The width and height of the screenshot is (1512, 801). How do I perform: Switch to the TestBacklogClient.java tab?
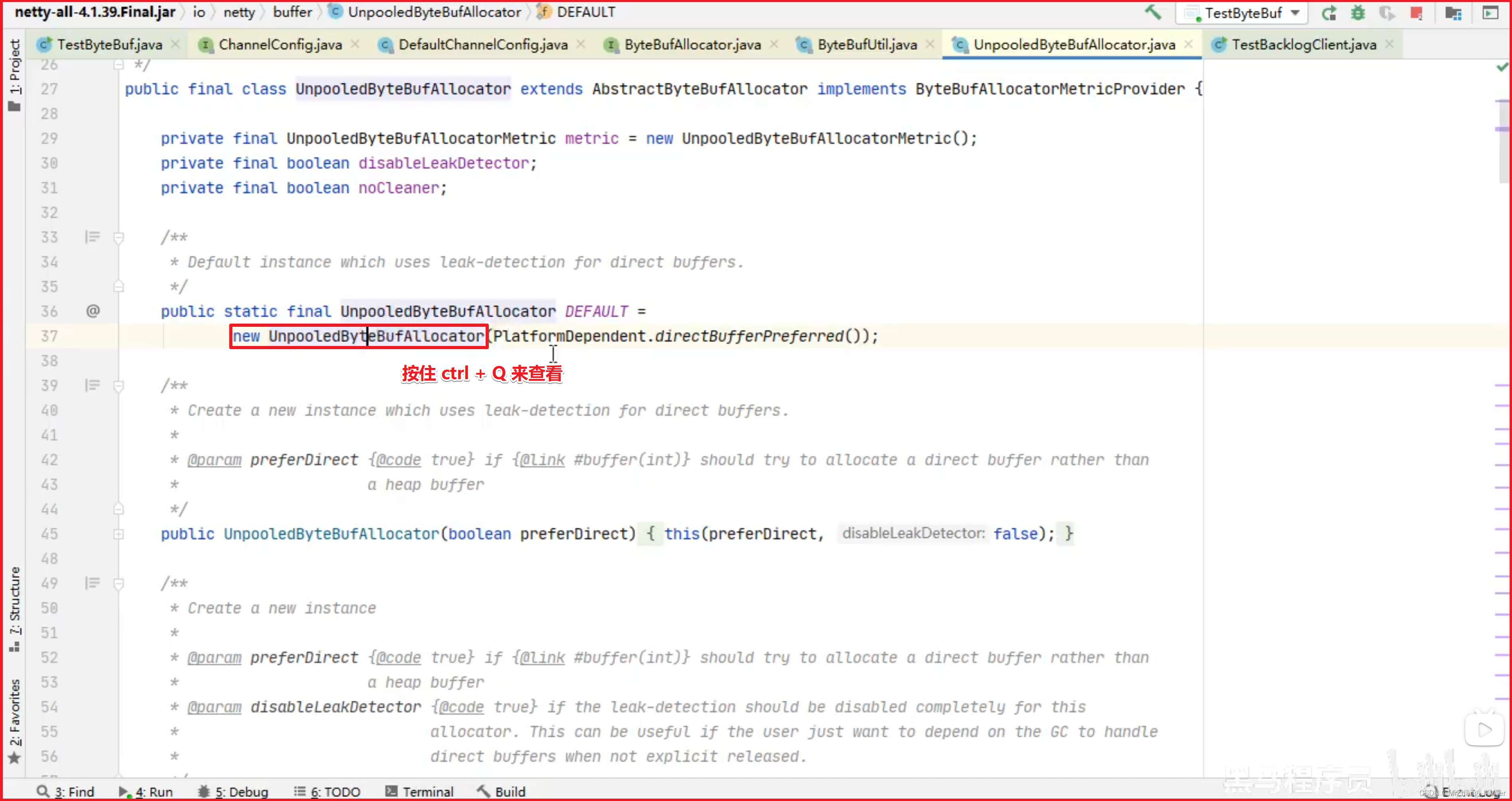1304,45
